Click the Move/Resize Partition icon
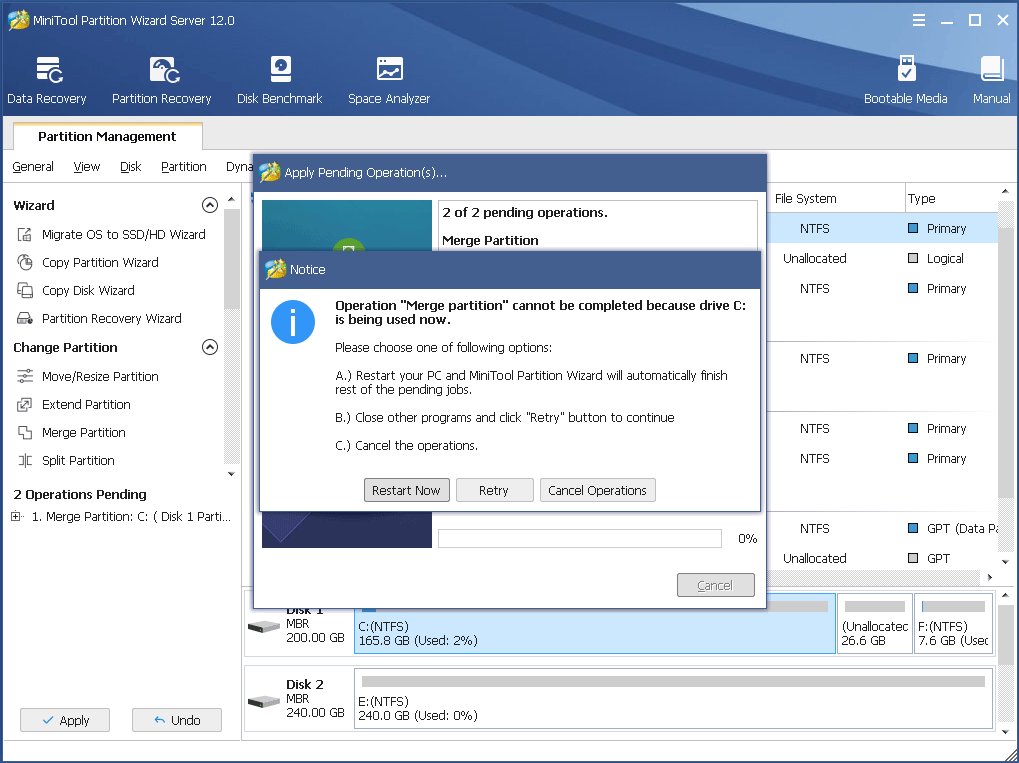Screen dimensions: 1019x763 pos(25,376)
